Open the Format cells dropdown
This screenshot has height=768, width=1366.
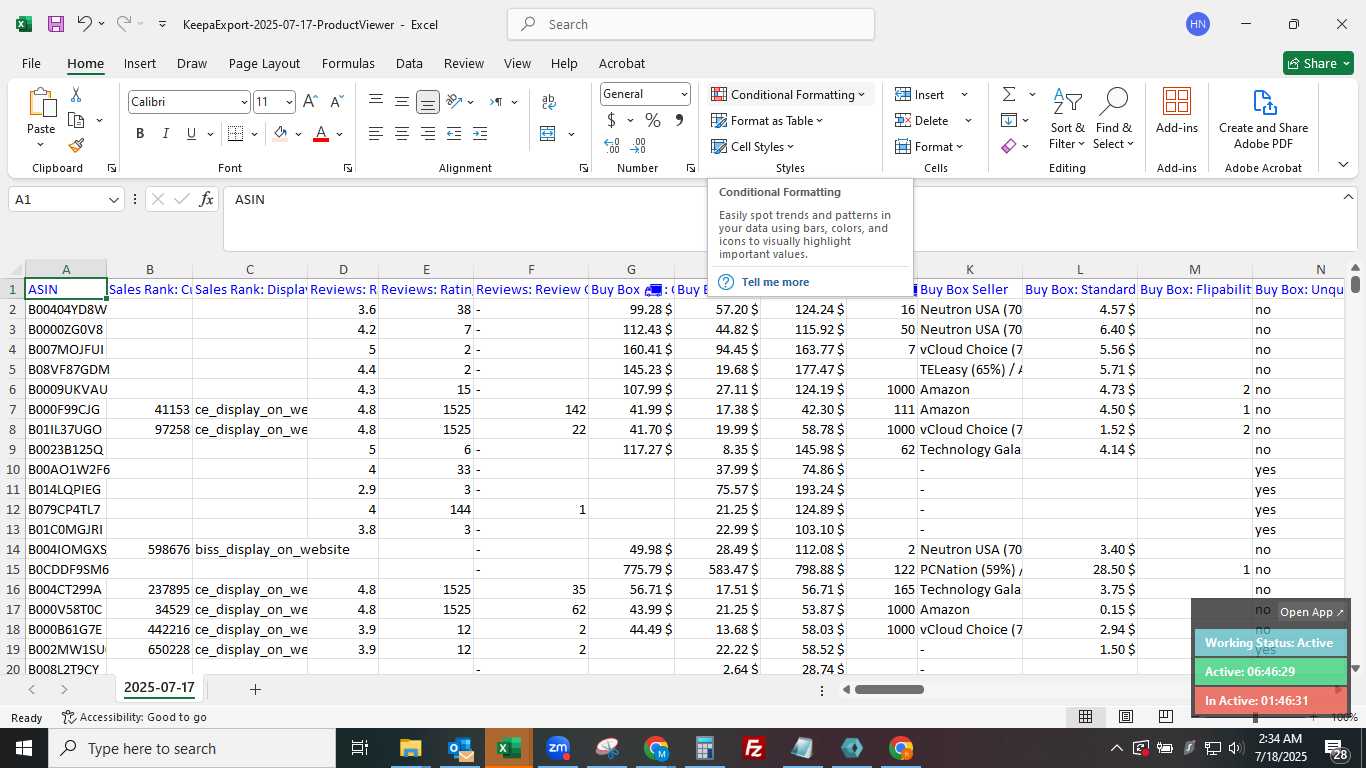point(929,146)
